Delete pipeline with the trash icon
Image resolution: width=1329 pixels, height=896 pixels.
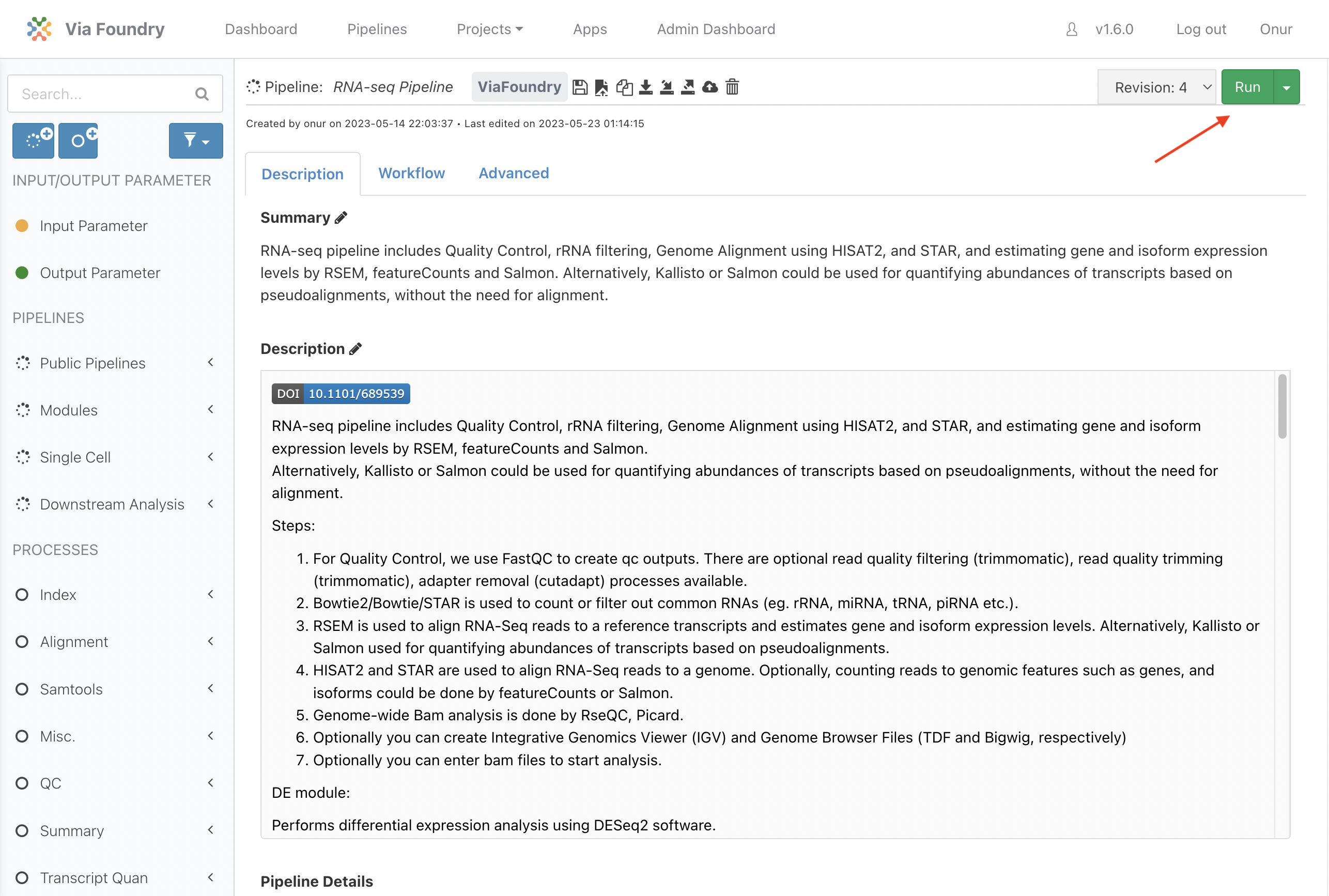tap(732, 87)
